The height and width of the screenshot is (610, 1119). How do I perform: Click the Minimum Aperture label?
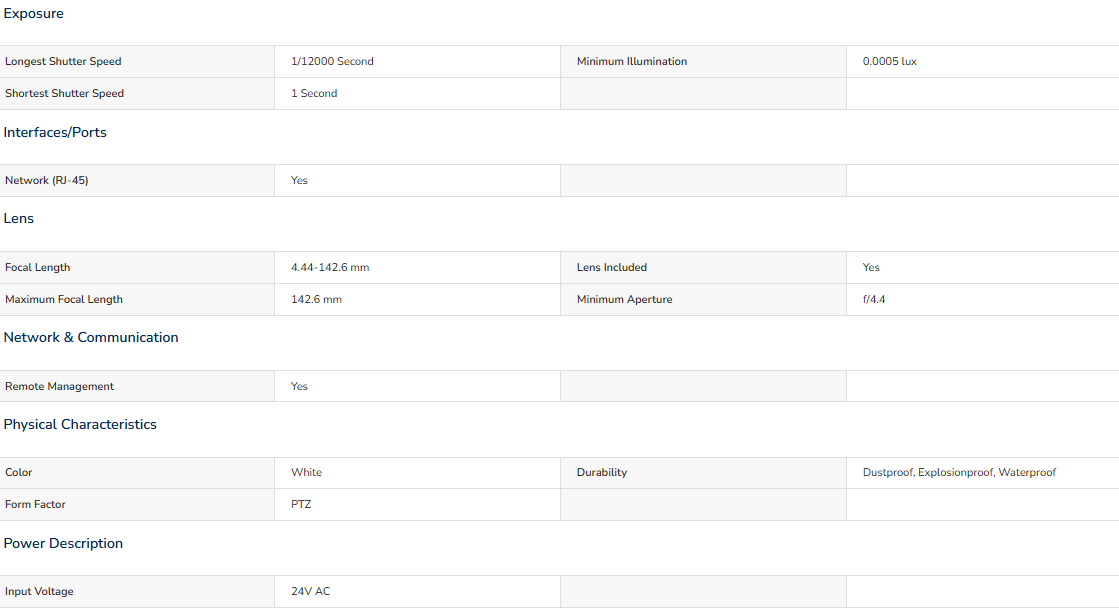(625, 299)
